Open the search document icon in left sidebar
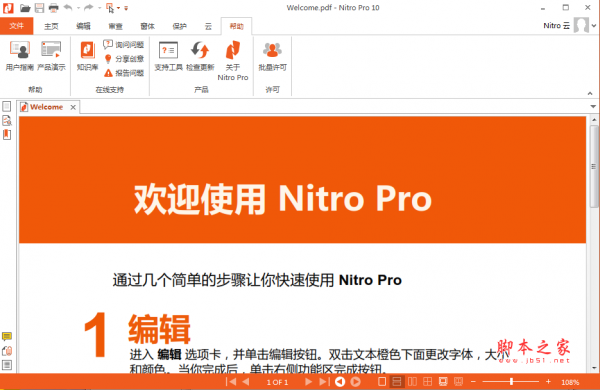Image resolution: width=600 pixels, height=390 pixels. [x=7, y=120]
